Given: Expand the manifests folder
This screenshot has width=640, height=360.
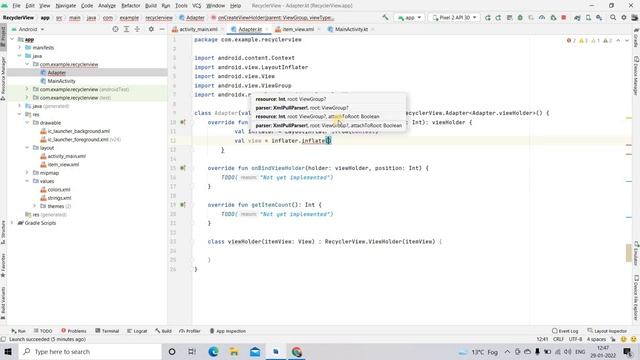Looking at the screenshot, I should tap(20, 48).
